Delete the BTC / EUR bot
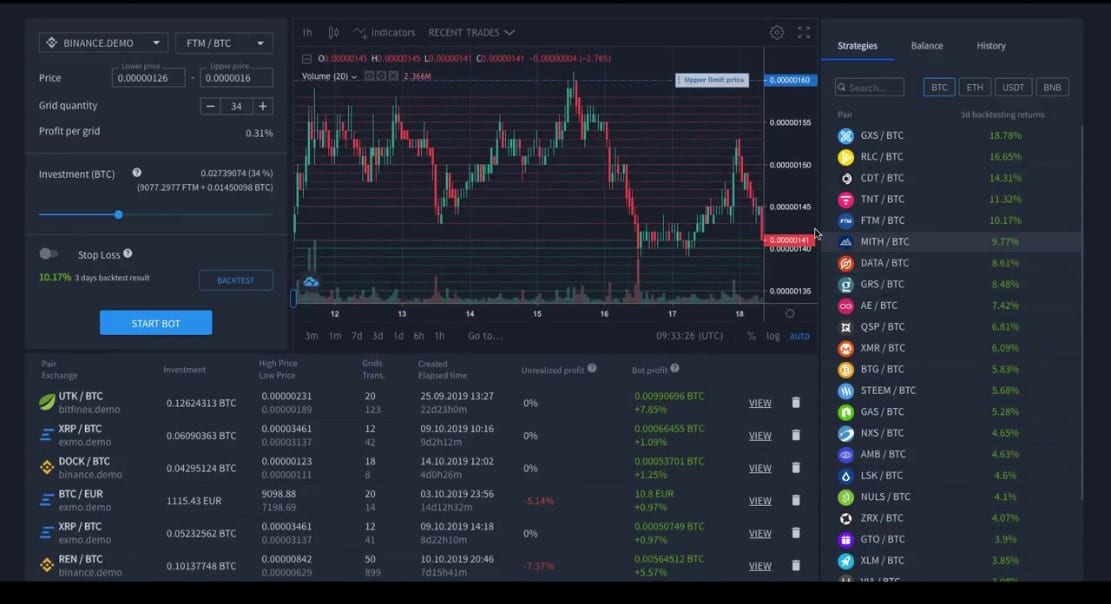This screenshot has width=1111, height=604. (x=796, y=500)
